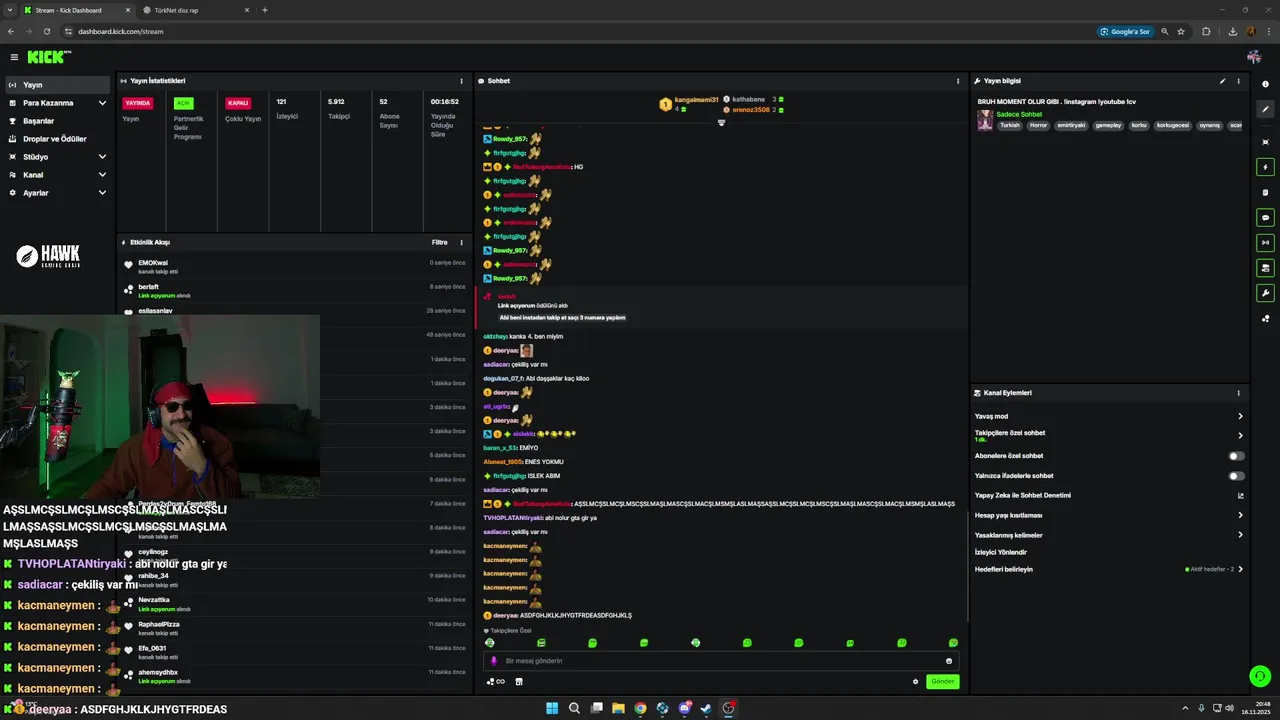Select Yayın in the left sidebar
This screenshot has width=1280, height=720.
coord(57,85)
